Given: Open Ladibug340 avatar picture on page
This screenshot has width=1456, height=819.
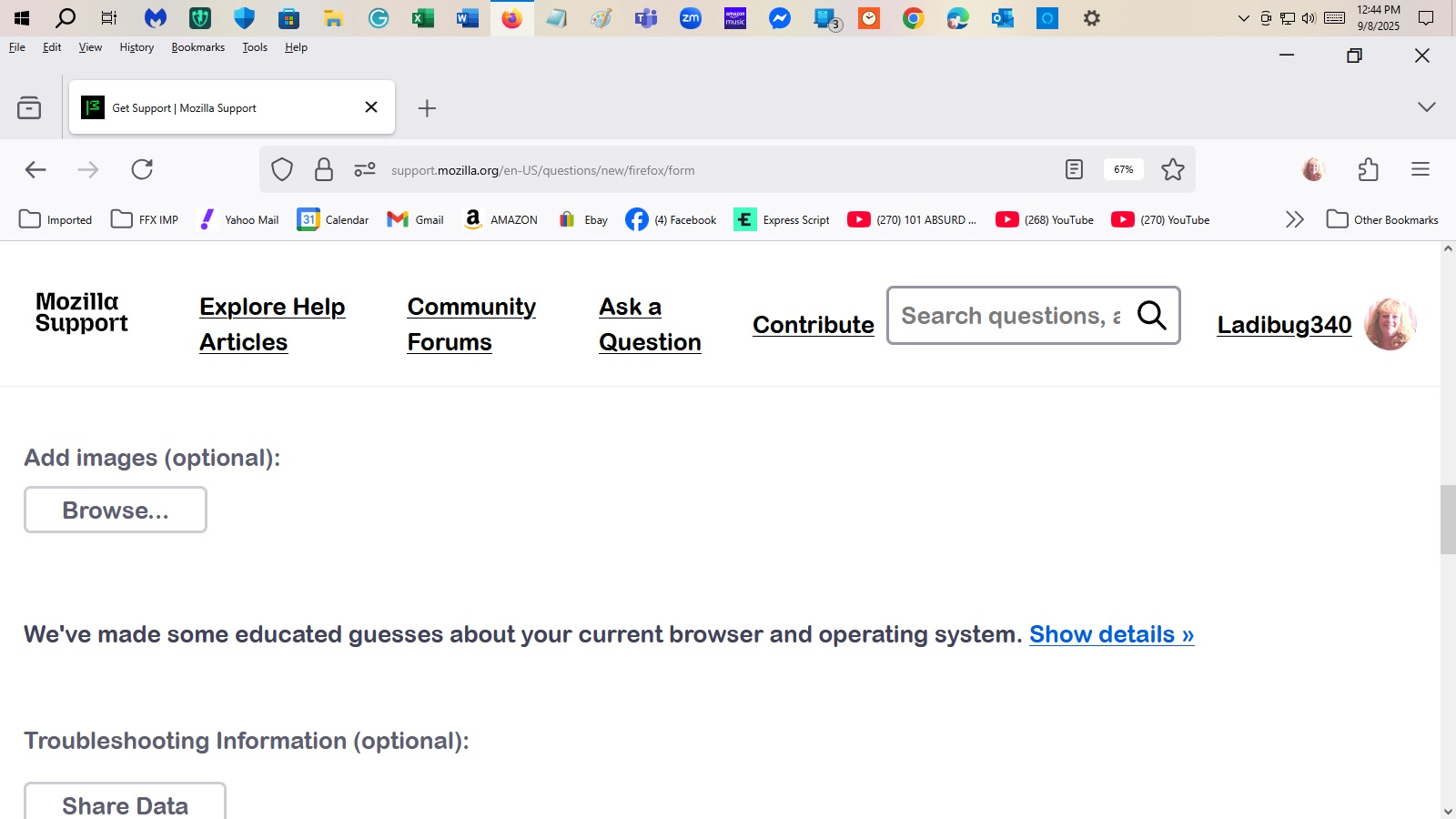Looking at the screenshot, I should click(x=1390, y=324).
